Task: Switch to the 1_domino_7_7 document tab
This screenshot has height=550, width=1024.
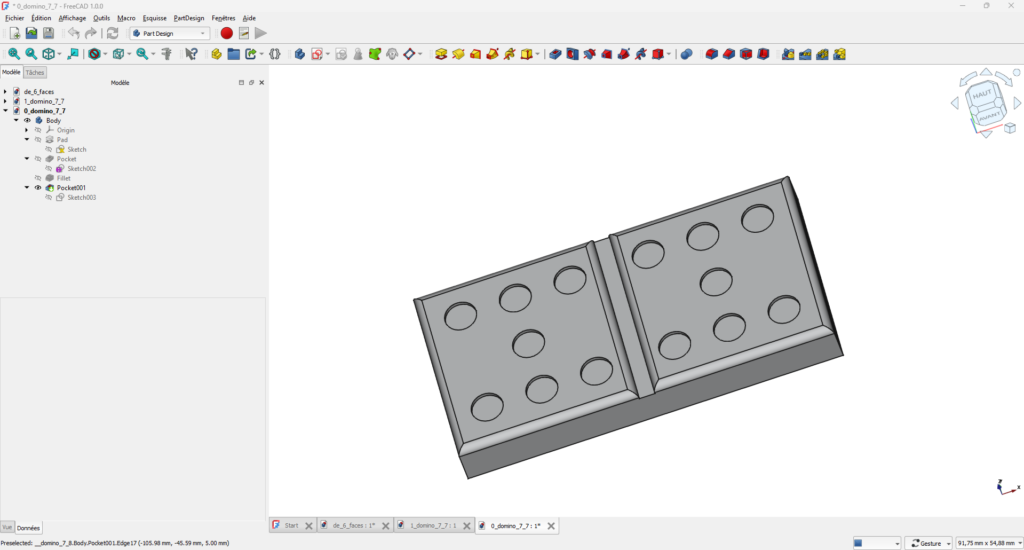Action: [x=433, y=525]
